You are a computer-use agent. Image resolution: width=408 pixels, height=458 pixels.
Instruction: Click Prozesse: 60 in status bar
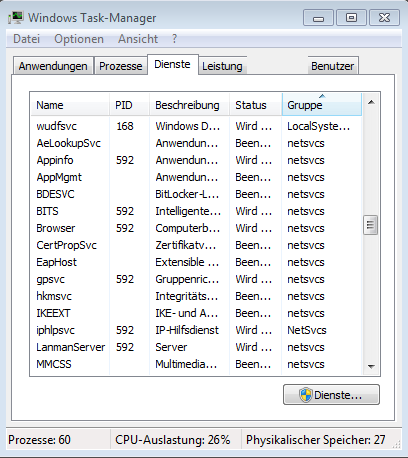(39, 440)
